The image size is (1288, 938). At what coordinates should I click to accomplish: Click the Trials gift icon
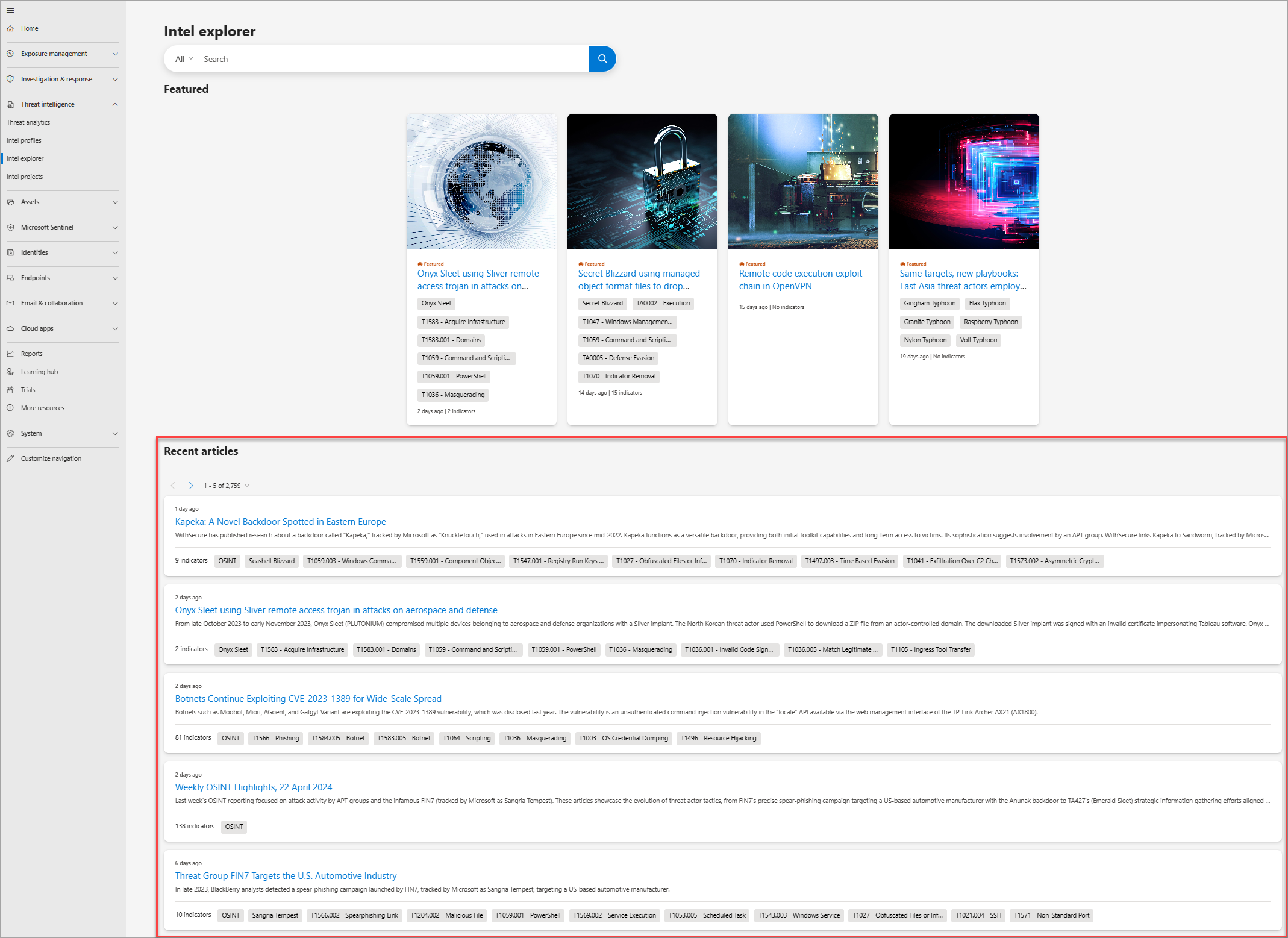click(10, 390)
